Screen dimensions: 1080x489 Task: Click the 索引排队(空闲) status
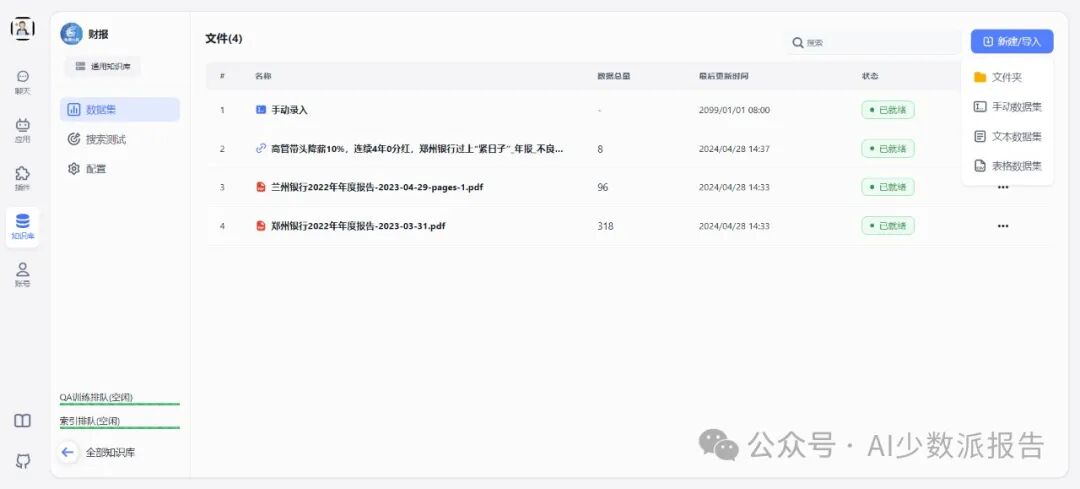point(90,421)
